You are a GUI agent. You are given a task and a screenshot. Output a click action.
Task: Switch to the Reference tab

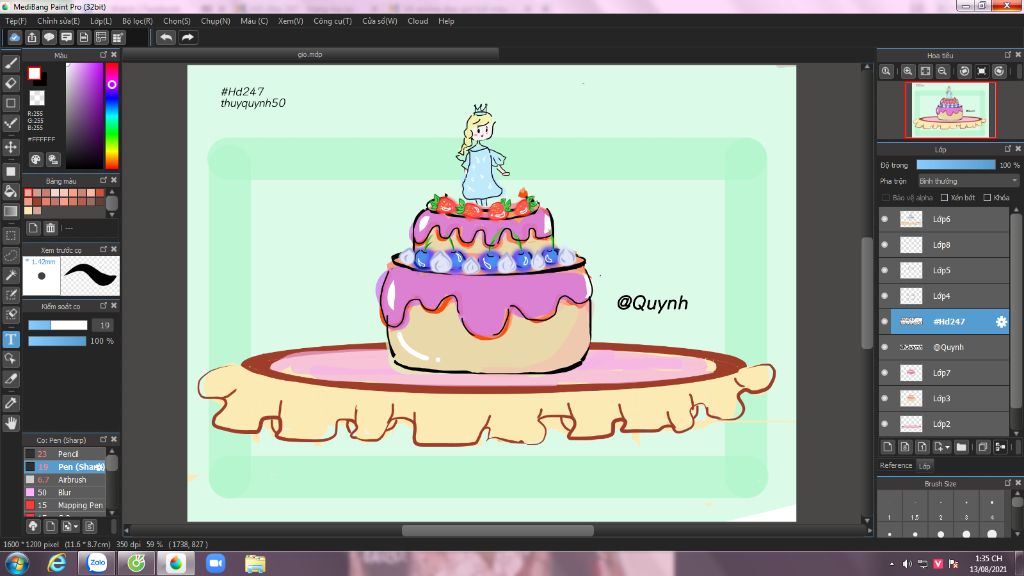point(895,466)
